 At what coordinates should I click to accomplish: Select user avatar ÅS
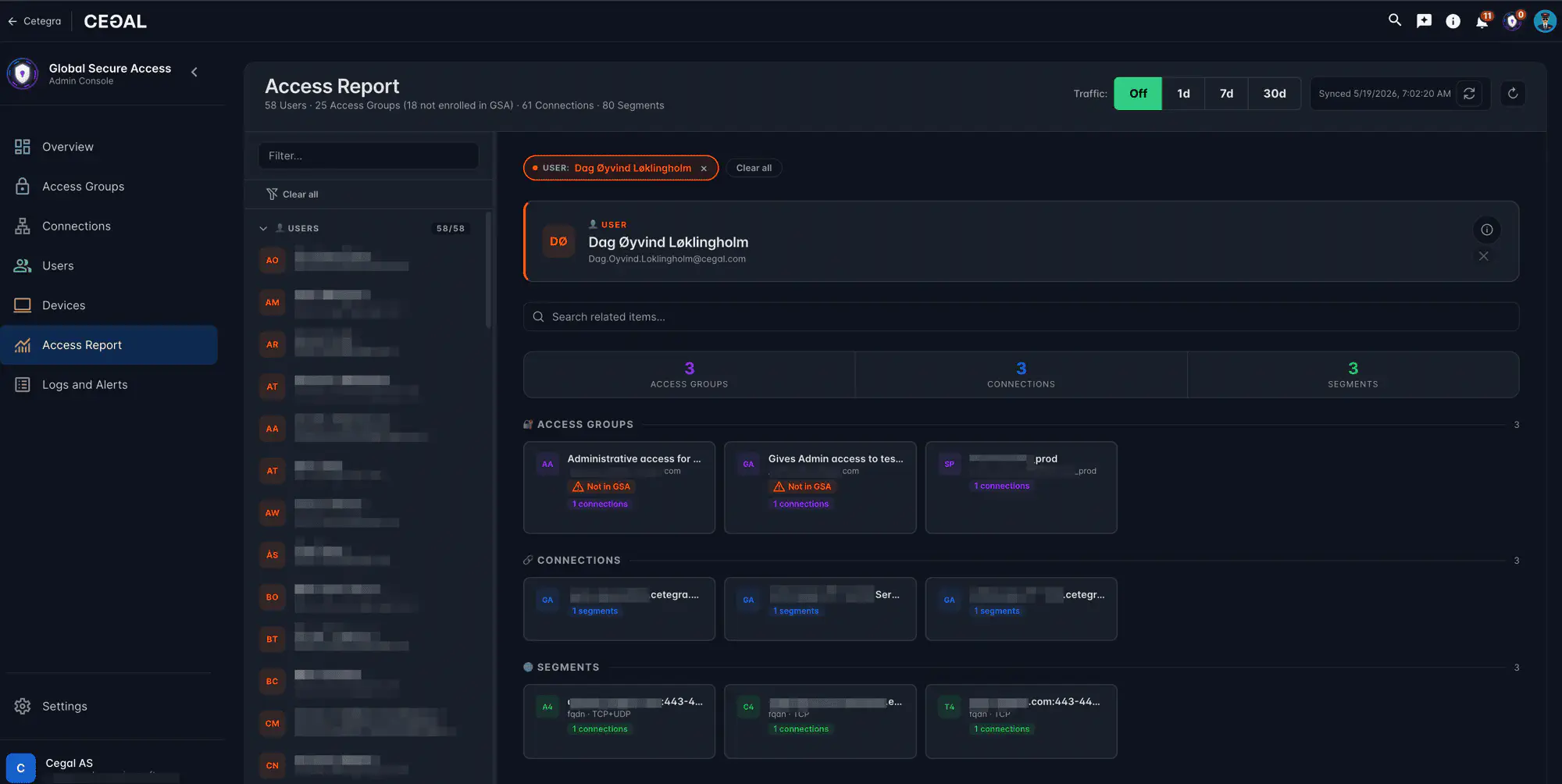pos(272,555)
